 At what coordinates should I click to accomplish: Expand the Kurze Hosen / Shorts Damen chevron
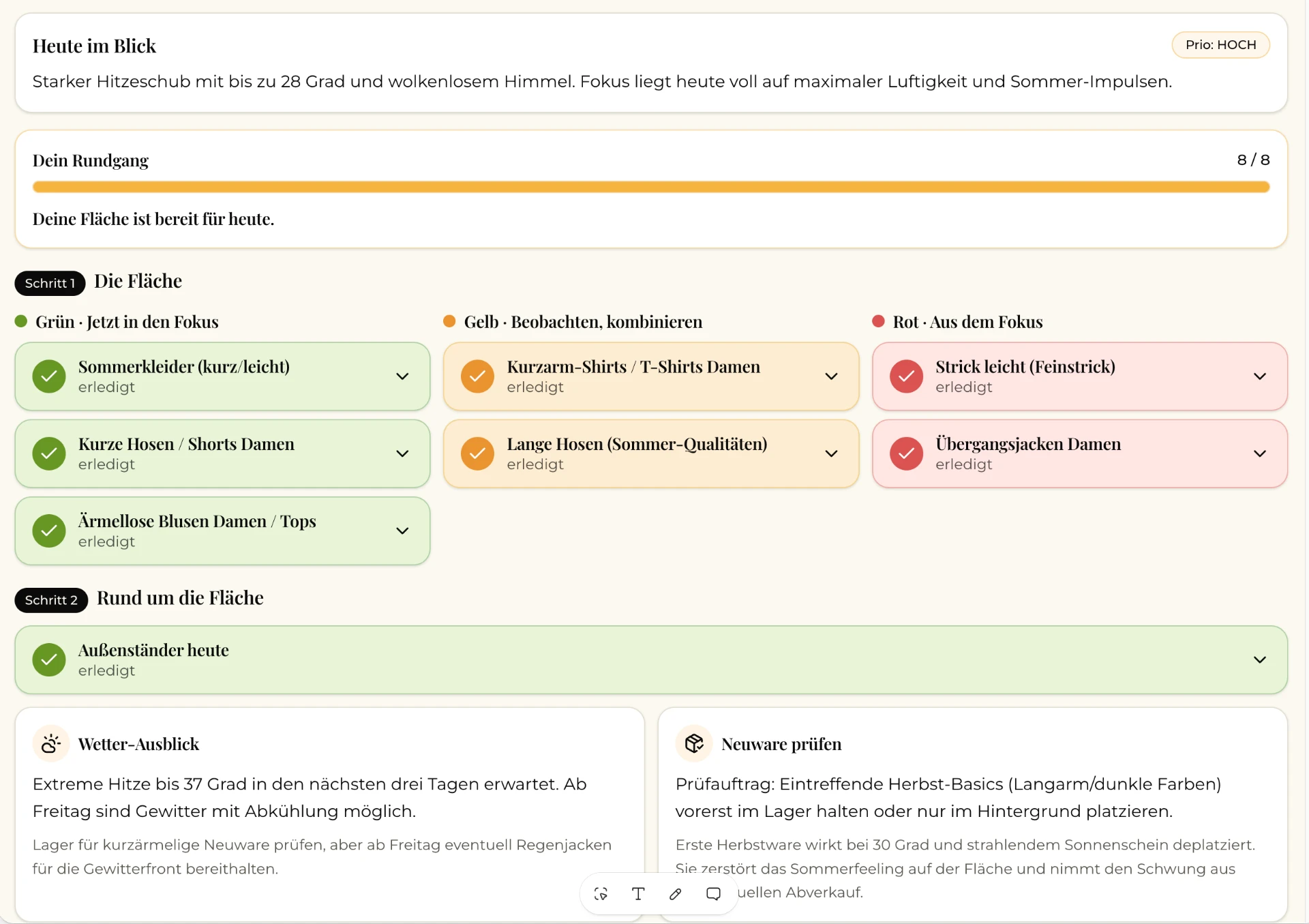pyautogui.click(x=402, y=453)
